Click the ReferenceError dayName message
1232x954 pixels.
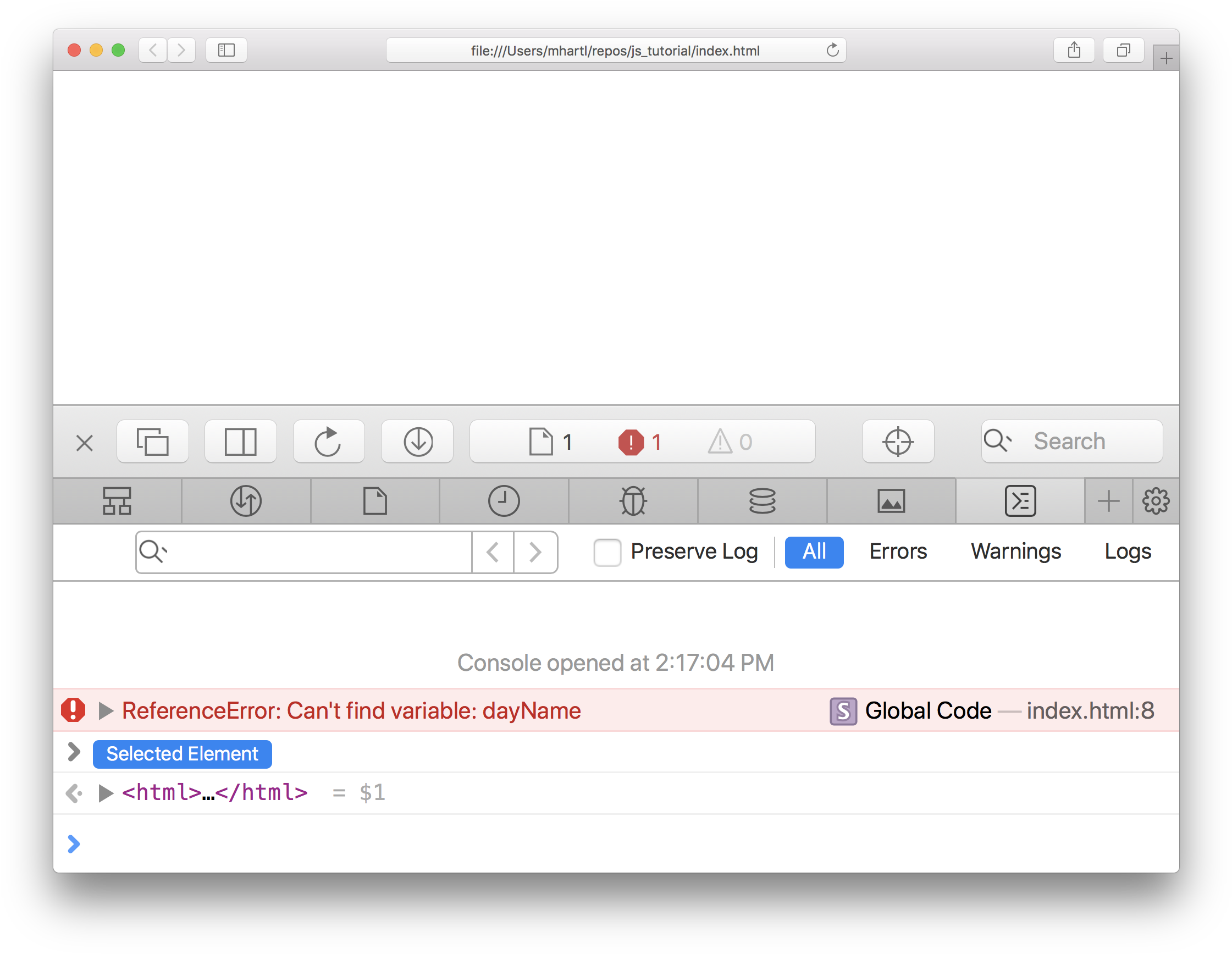tap(351, 711)
